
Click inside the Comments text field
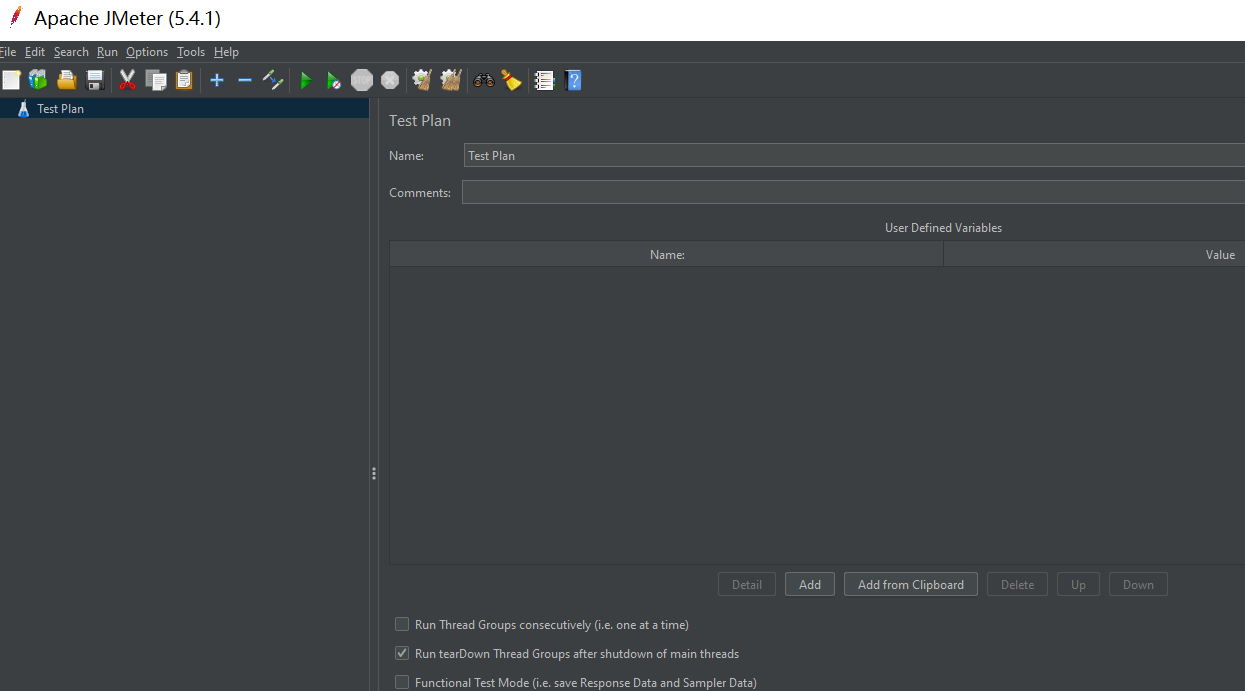pos(853,192)
